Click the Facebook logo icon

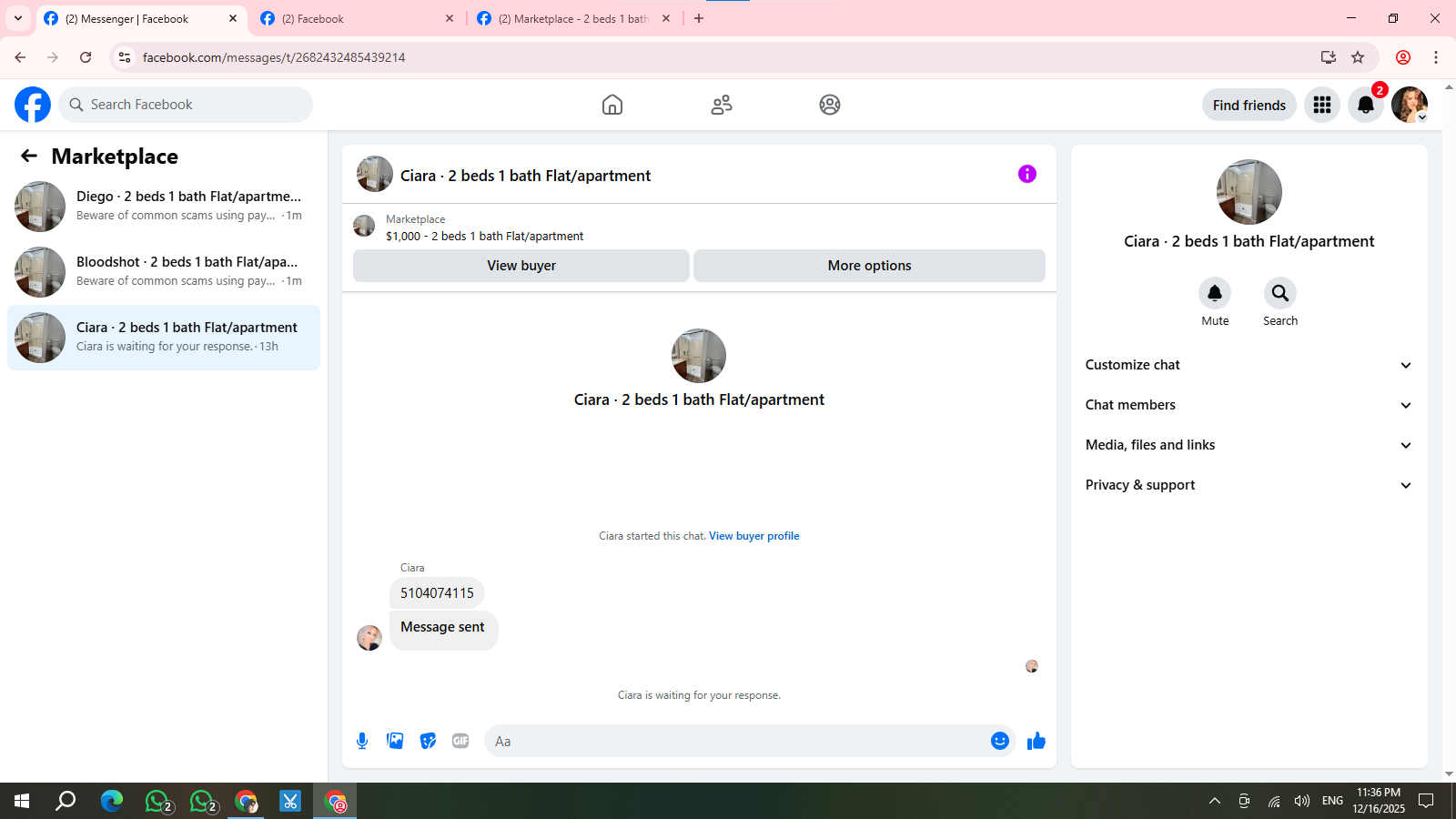tap(33, 105)
